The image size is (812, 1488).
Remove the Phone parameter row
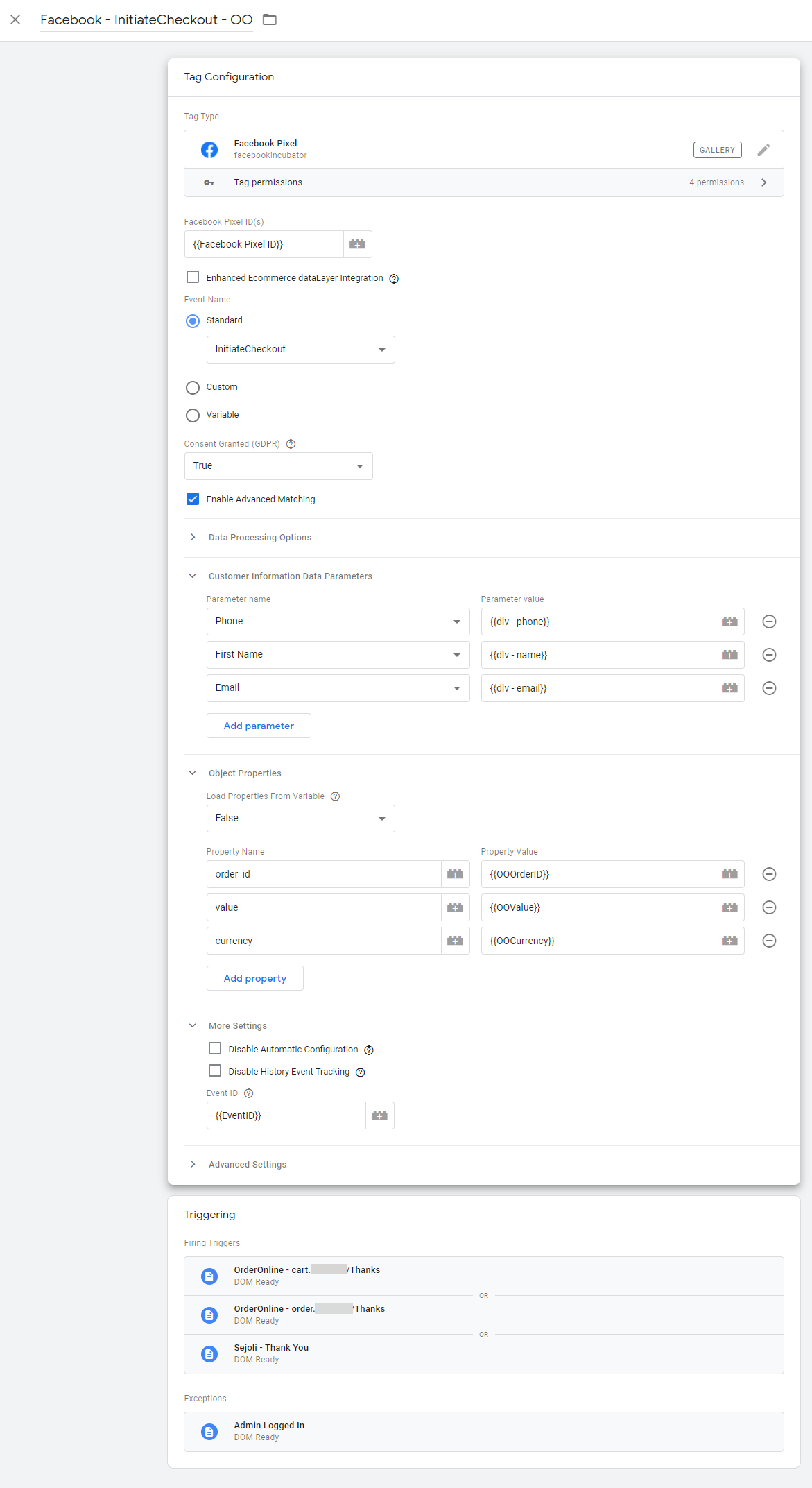point(769,622)
